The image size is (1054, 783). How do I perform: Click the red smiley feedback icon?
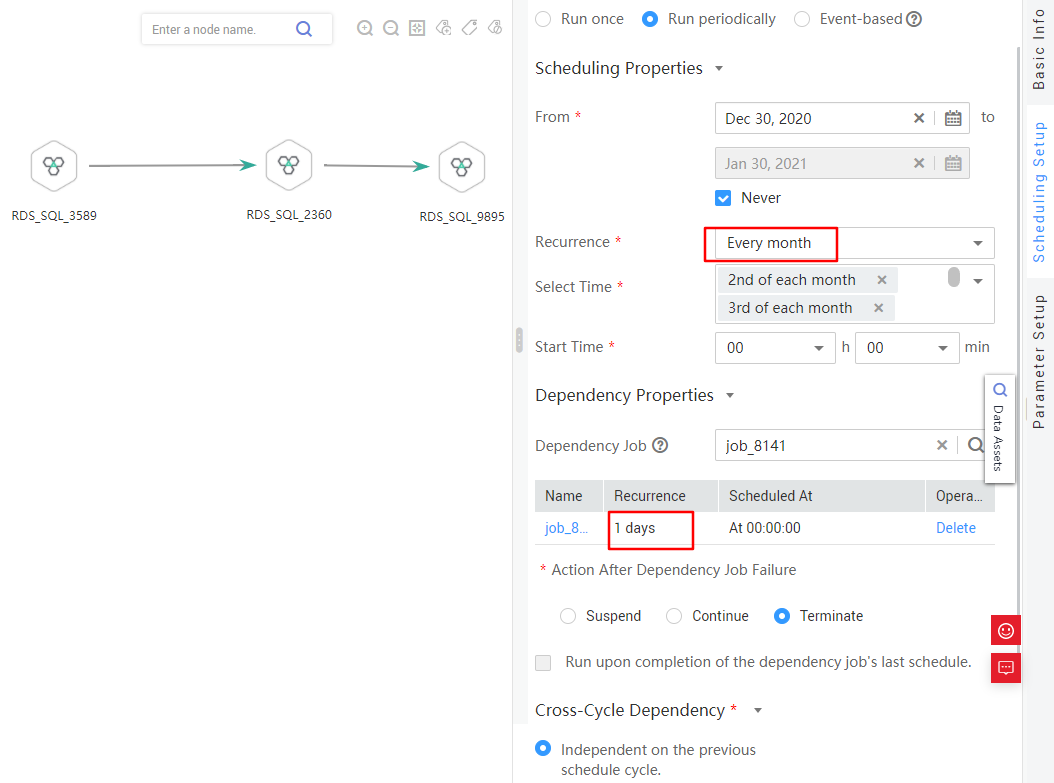pos(1006,630)
